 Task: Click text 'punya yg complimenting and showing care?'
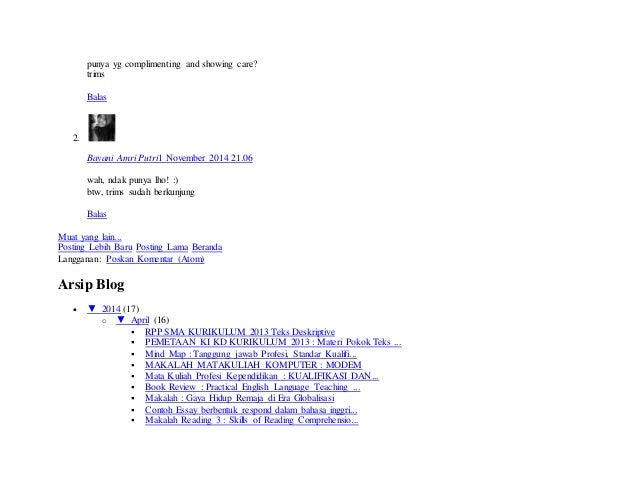point(172,64)
